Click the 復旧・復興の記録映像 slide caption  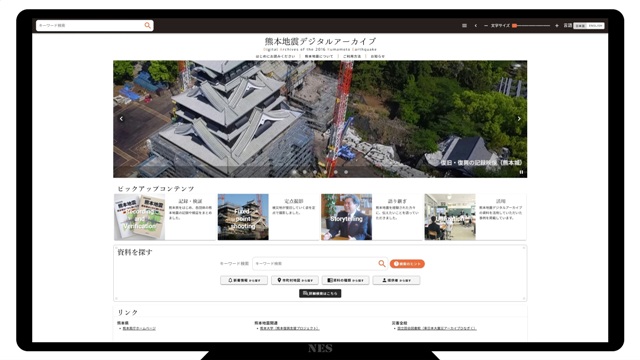pos(481,162)
